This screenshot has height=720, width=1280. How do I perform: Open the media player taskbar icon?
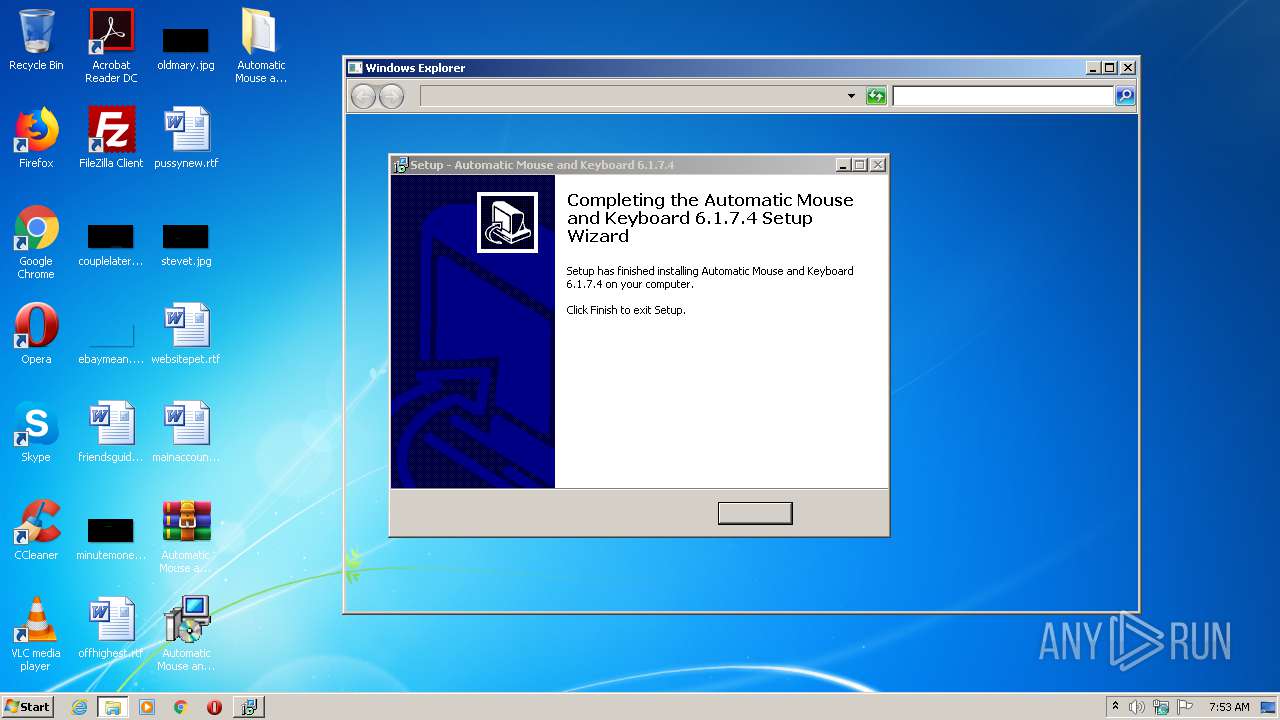147,707
